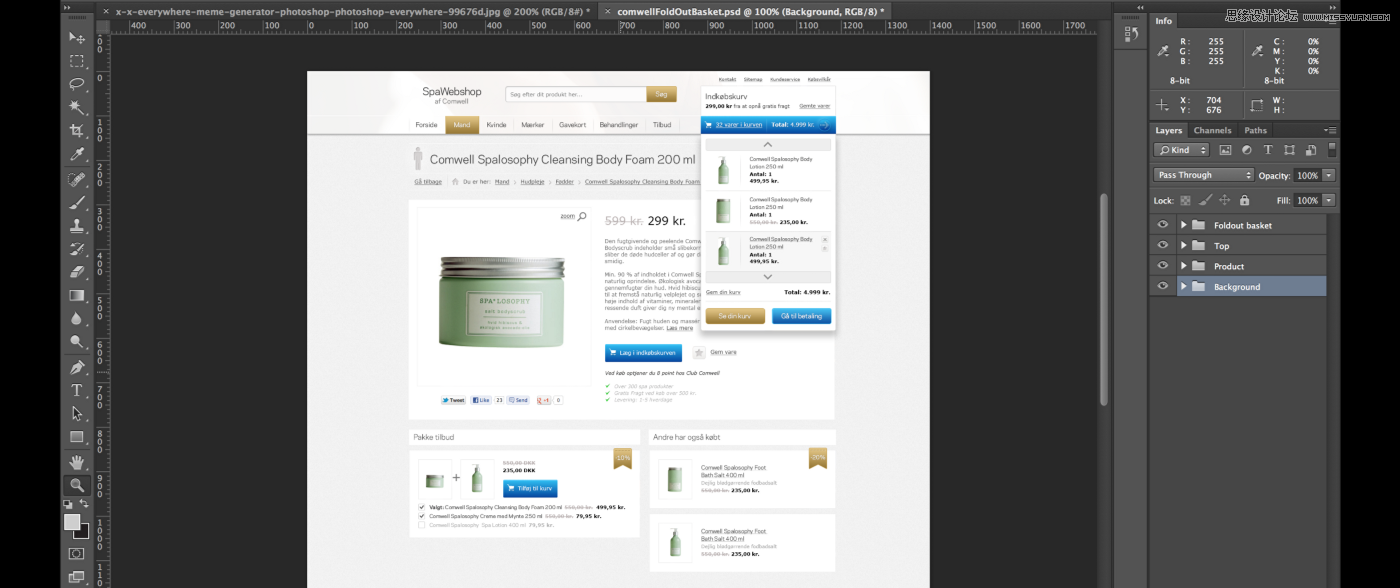Viewport: 1400px width, 588px height.
Task: Change the screen mode button
Action: coord(77,577)
